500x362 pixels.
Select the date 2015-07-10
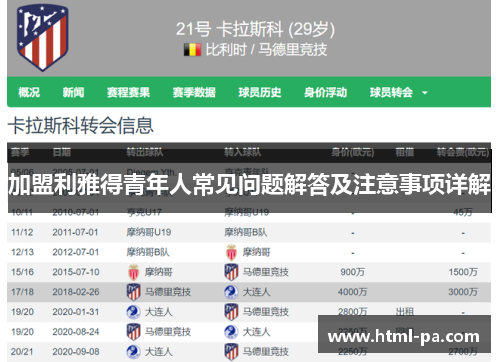[x=76, y=272]
